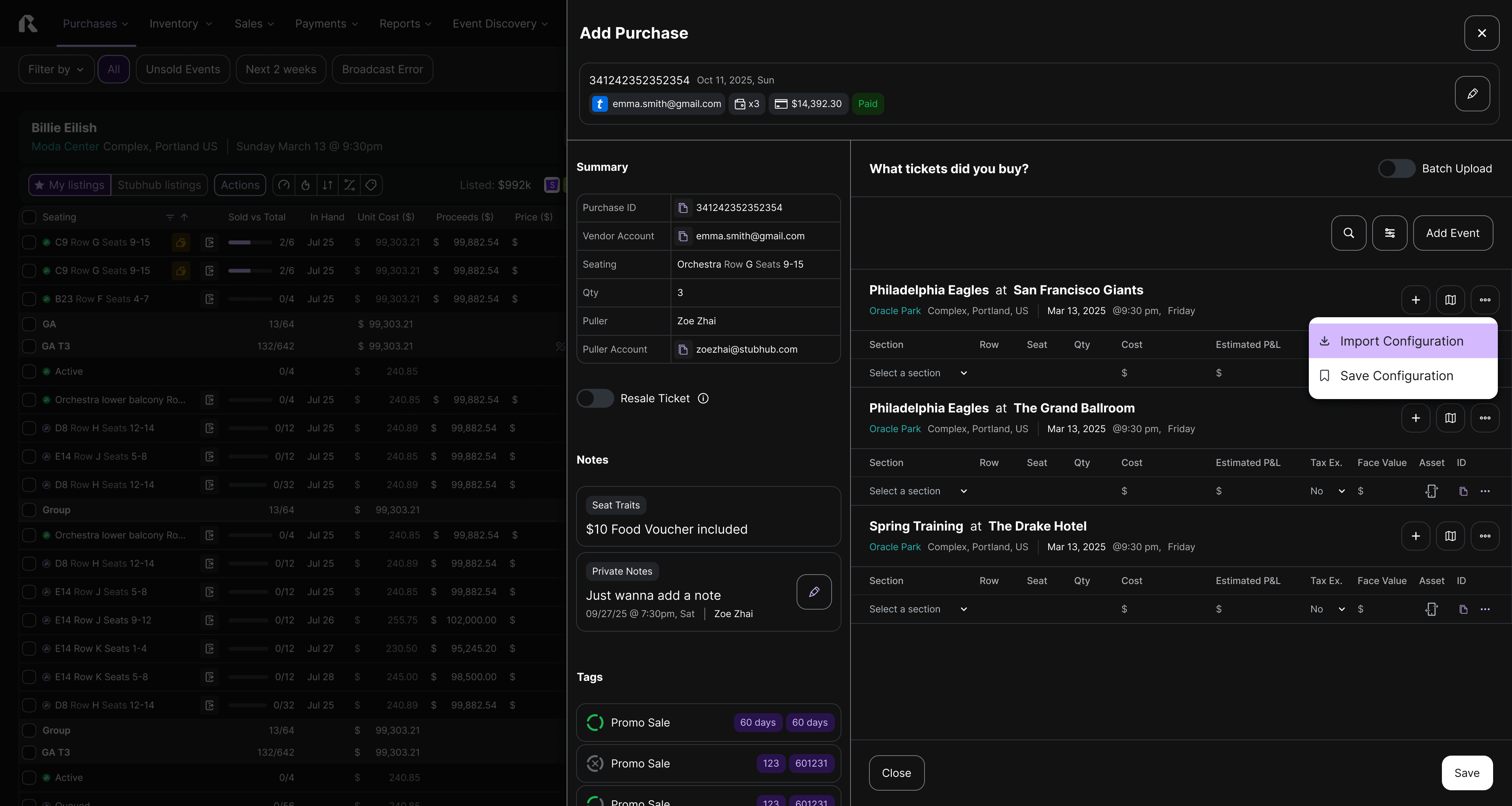Open more options for Spring Training event
1512x806 pixels.
tap(1484, 536)
